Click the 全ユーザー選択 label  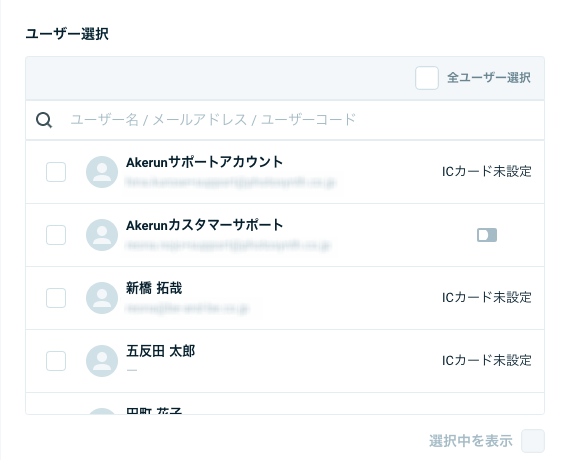[x=489, y=78]
